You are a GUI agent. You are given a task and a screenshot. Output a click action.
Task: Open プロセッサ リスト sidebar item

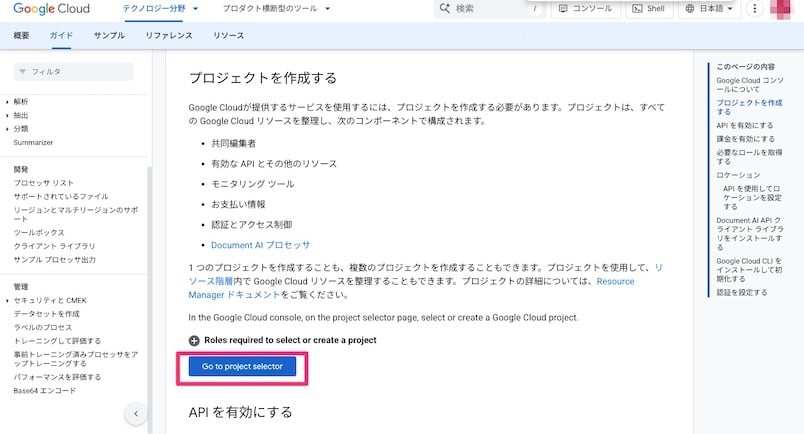44,183
